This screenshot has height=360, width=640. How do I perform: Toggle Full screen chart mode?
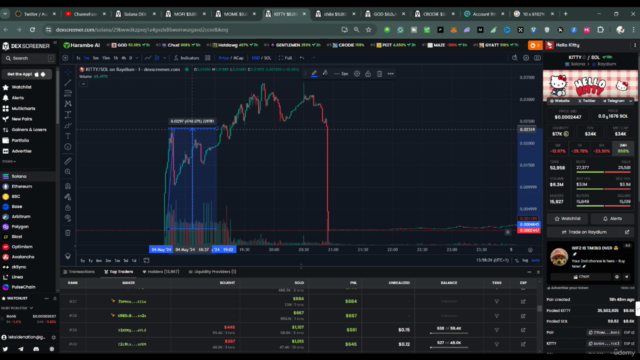(285, 58)
